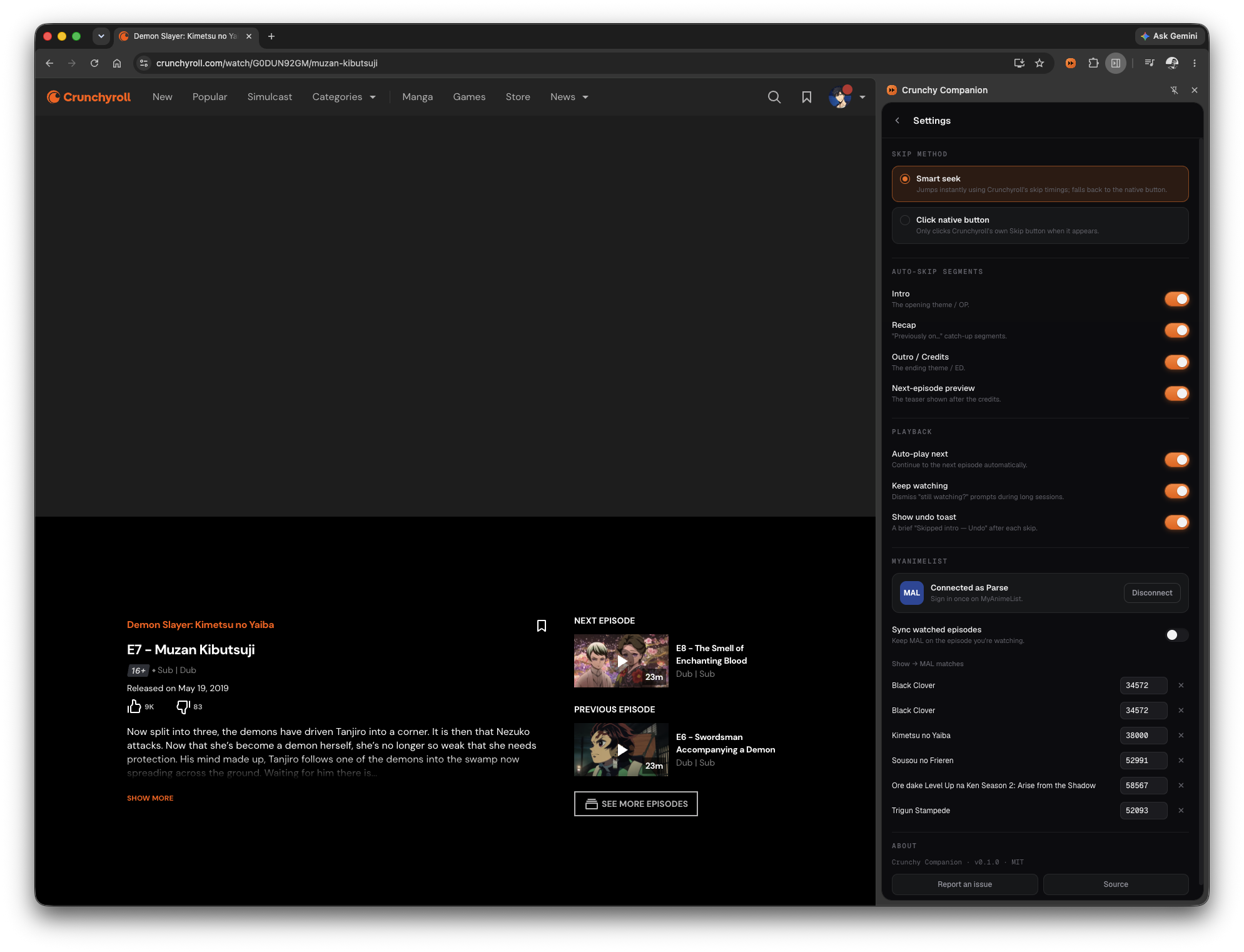Turn off Auto-play next
1244x952 pixels.
coord(1176,460)
